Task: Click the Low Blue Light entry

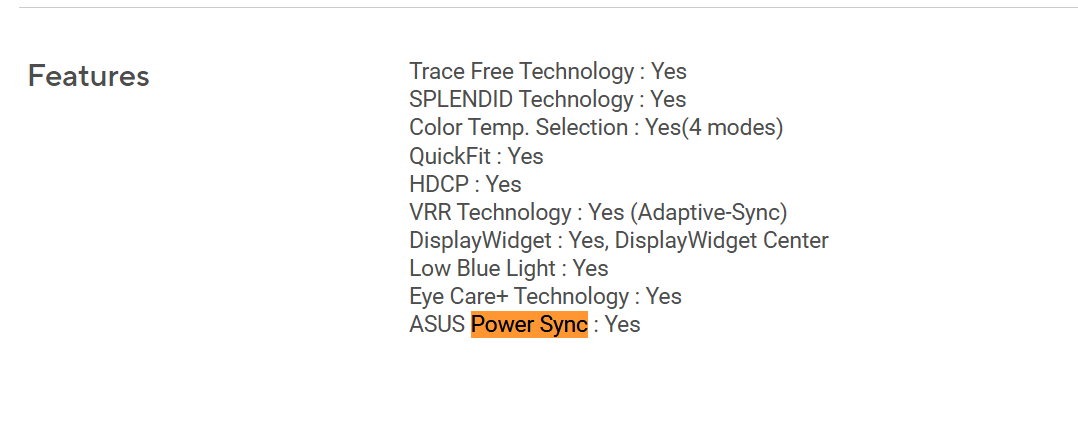Action: [509, 268]
